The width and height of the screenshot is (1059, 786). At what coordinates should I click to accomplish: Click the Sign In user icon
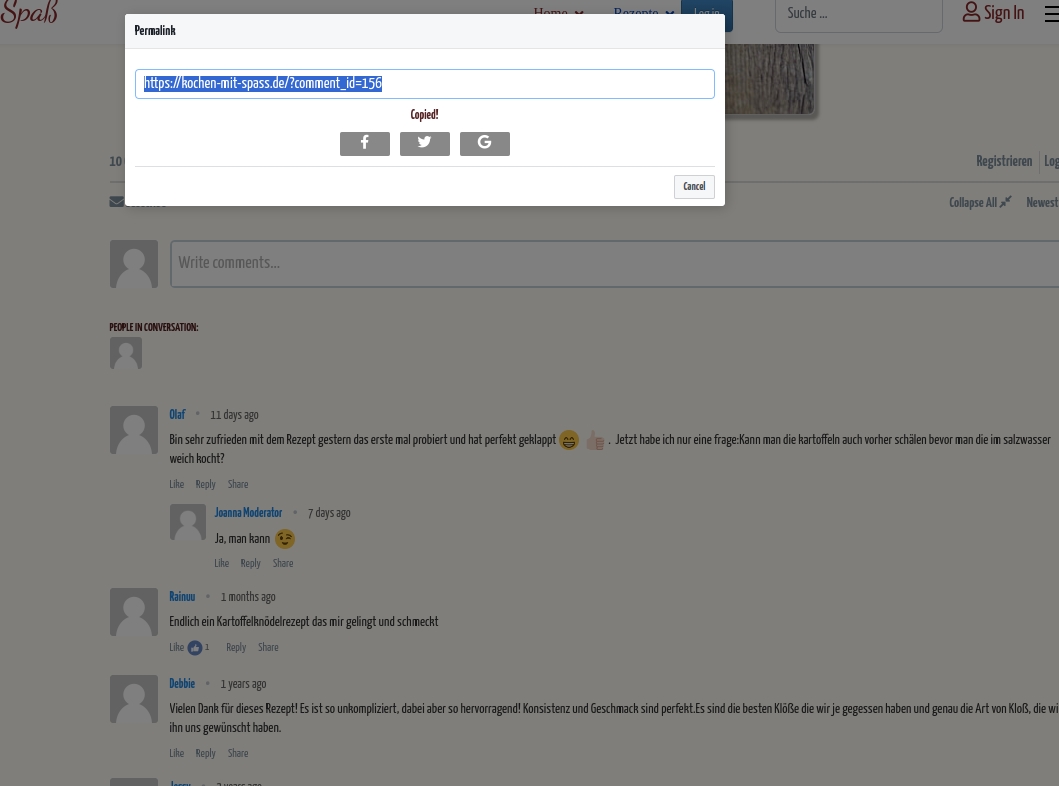pyautogui.click(x=971, y=12)
